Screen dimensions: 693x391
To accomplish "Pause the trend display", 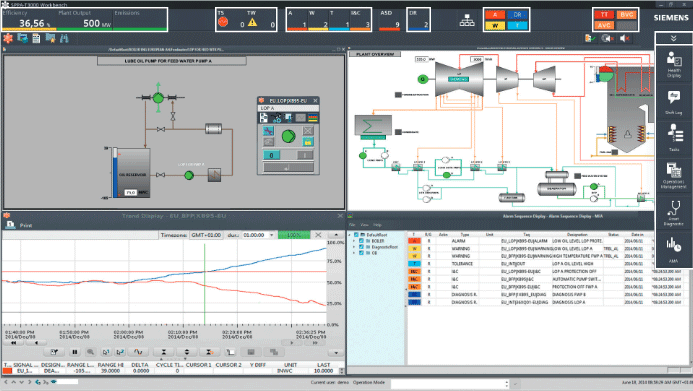I will (74, 352).
